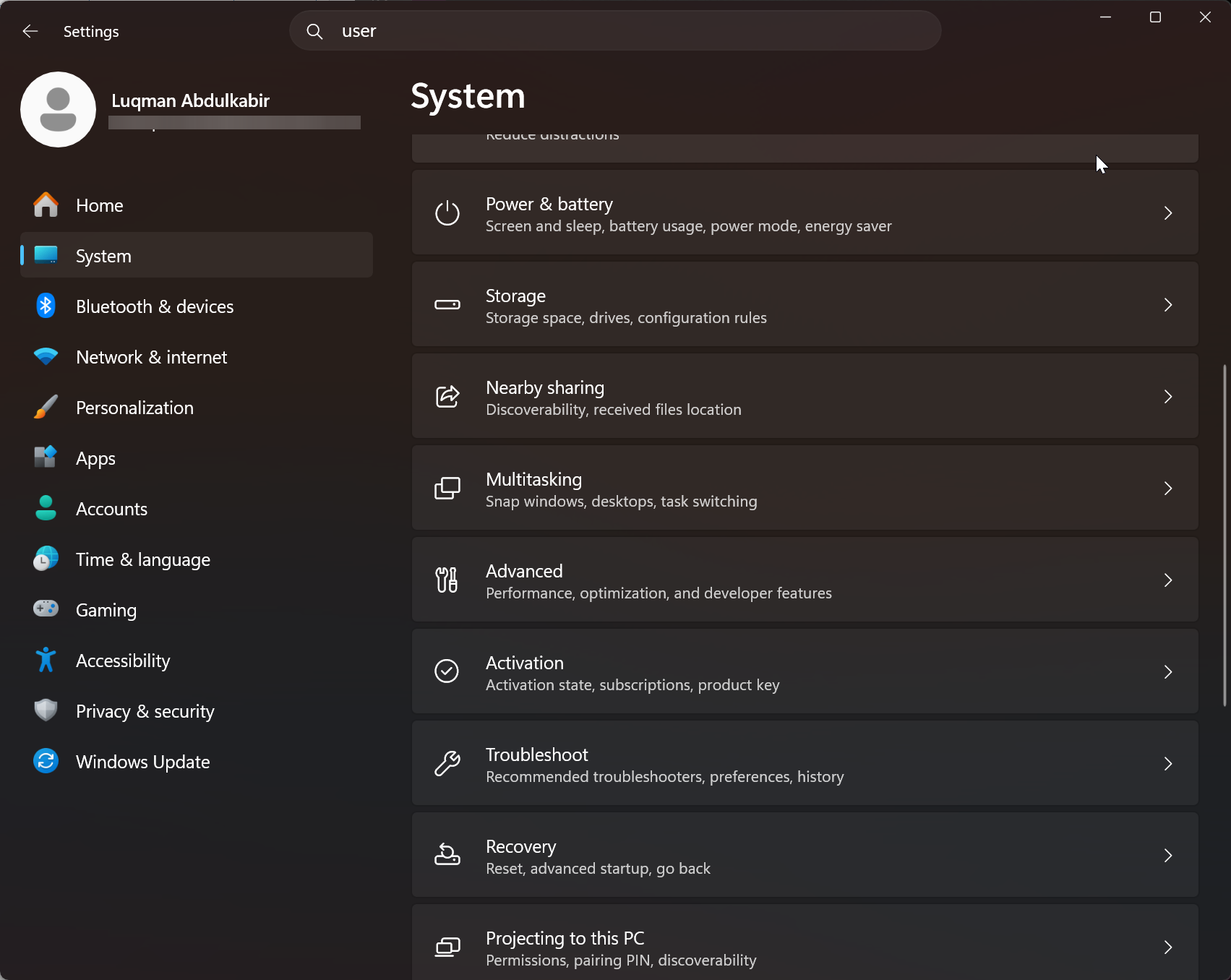The image size is (1231, 980).
Task: Select Accounts in the sidebar
Action: point(197,509)
